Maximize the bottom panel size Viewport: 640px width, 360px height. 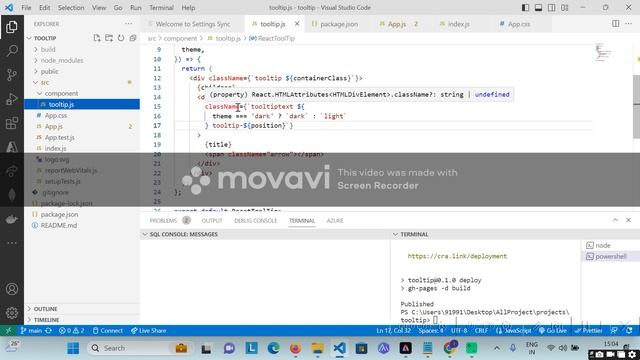(x=615, y=220)
